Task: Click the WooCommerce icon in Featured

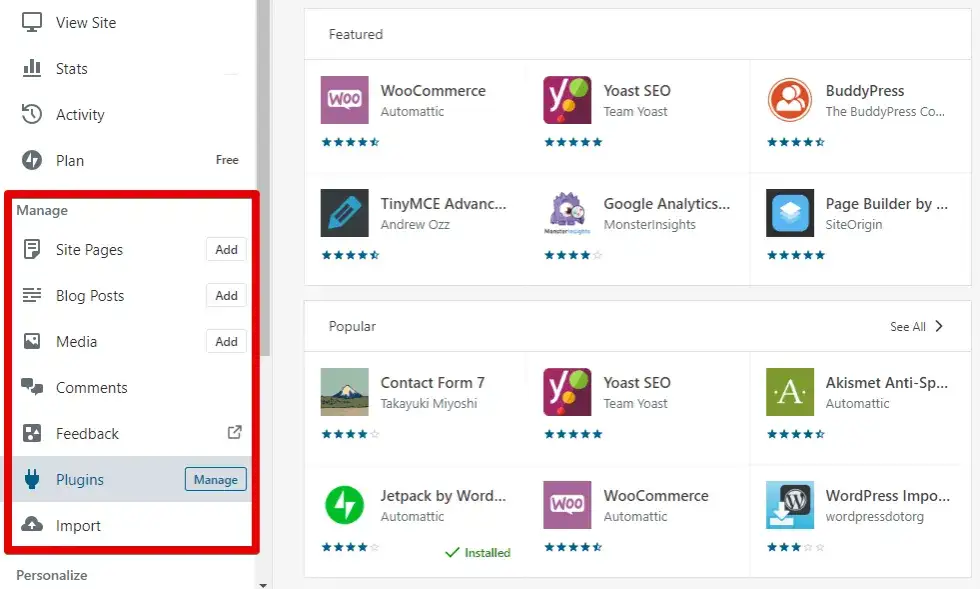Action: click(x=345, y=100)
